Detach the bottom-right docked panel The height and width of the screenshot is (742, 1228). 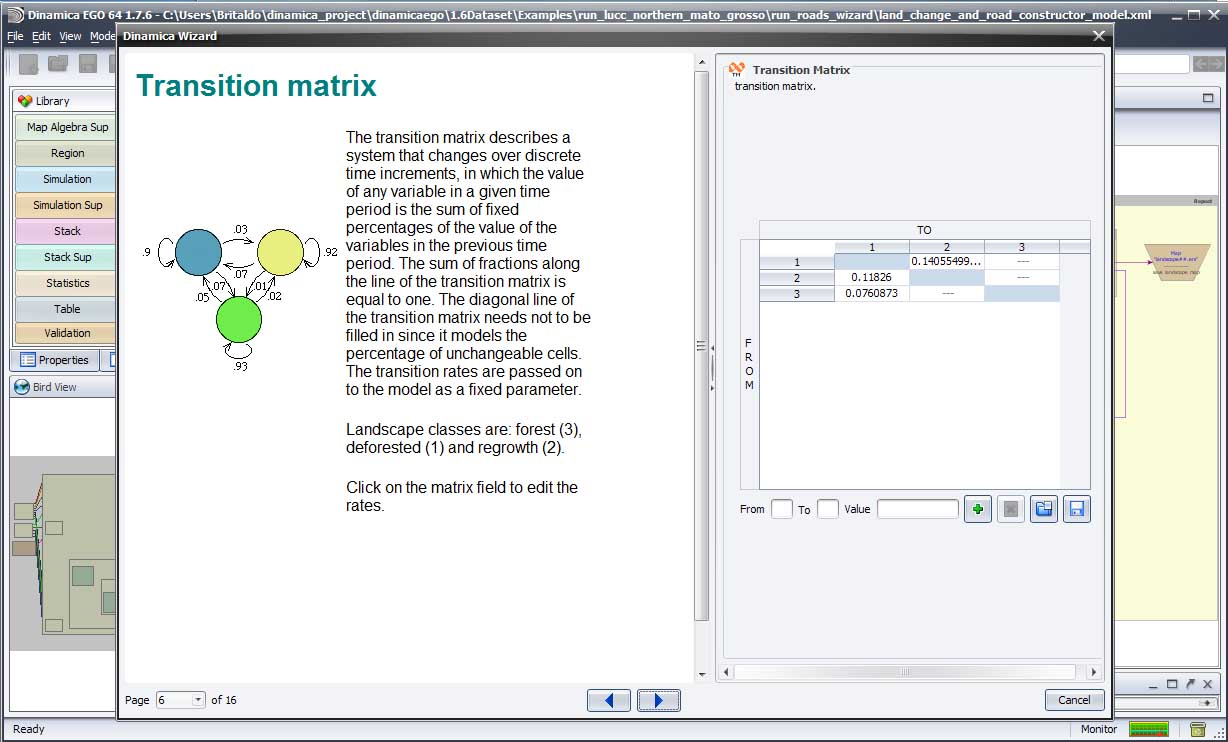pyautogui.click(x=1191, y=684)
